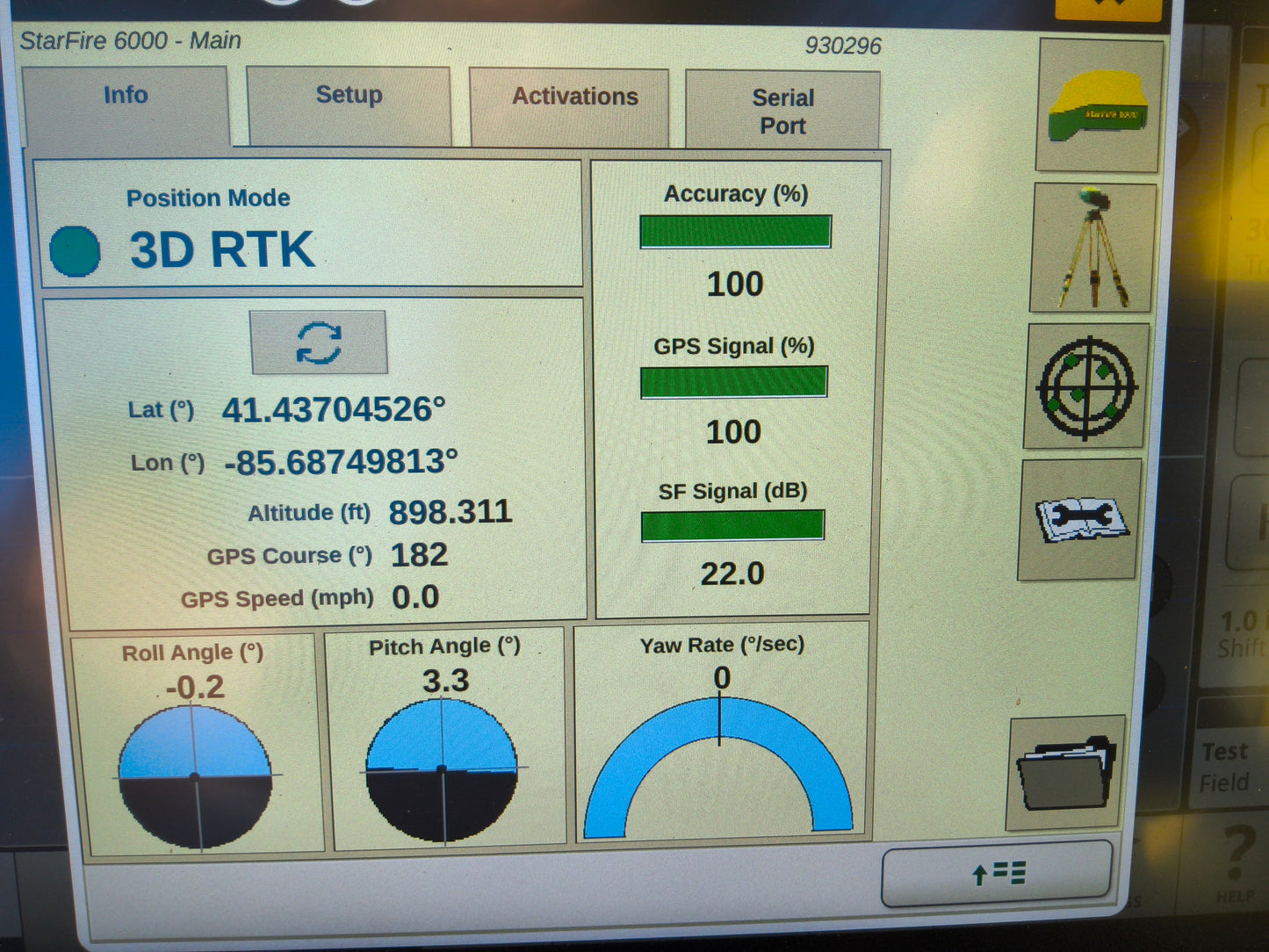Click the SF Signal strength bar

(x=732, y=525)
